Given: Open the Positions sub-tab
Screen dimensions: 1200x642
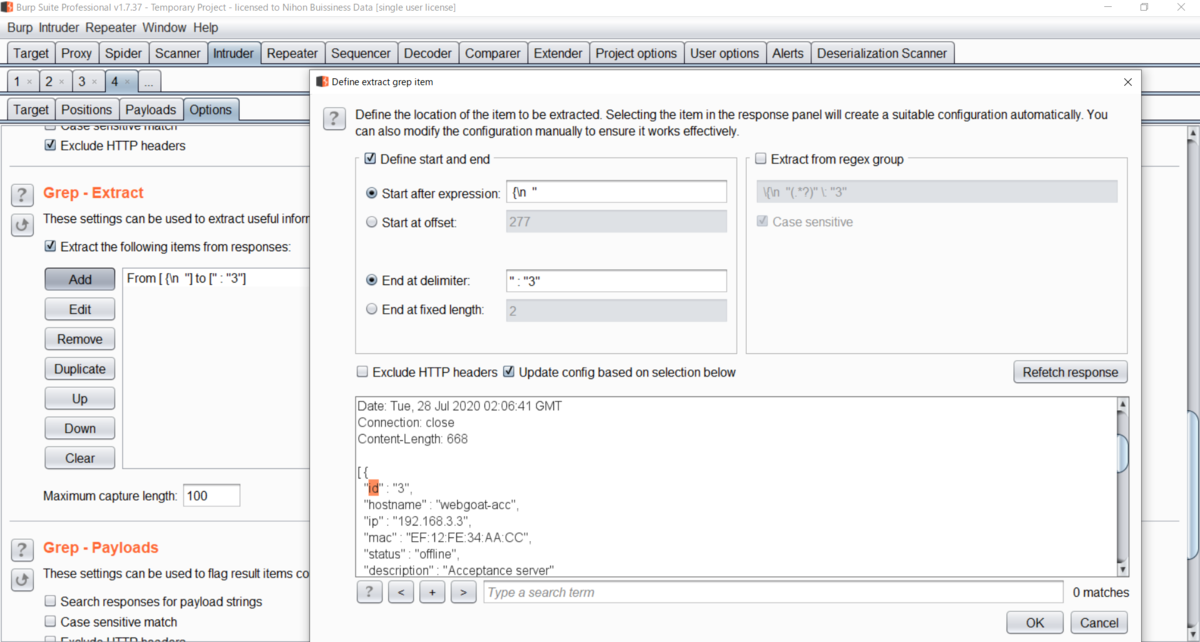Looking at the screenshot, I should click(x=87, y=110).
